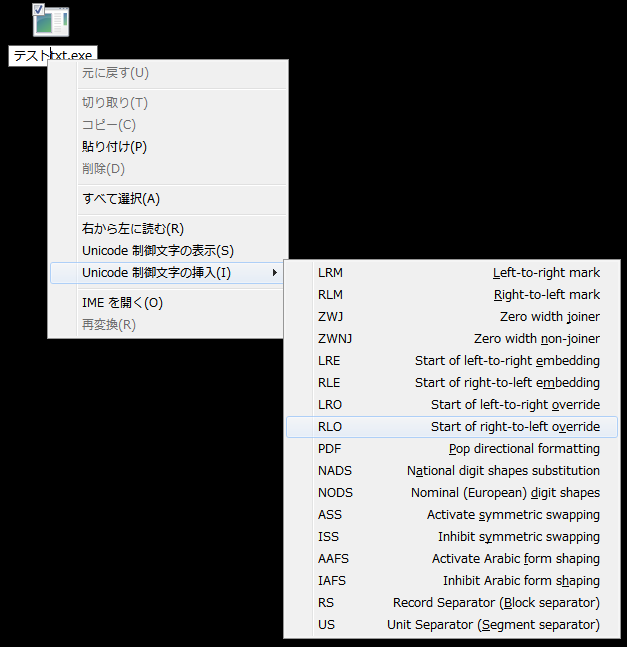Select LRO Start of left-to-right override

click(x=452, y=405)
